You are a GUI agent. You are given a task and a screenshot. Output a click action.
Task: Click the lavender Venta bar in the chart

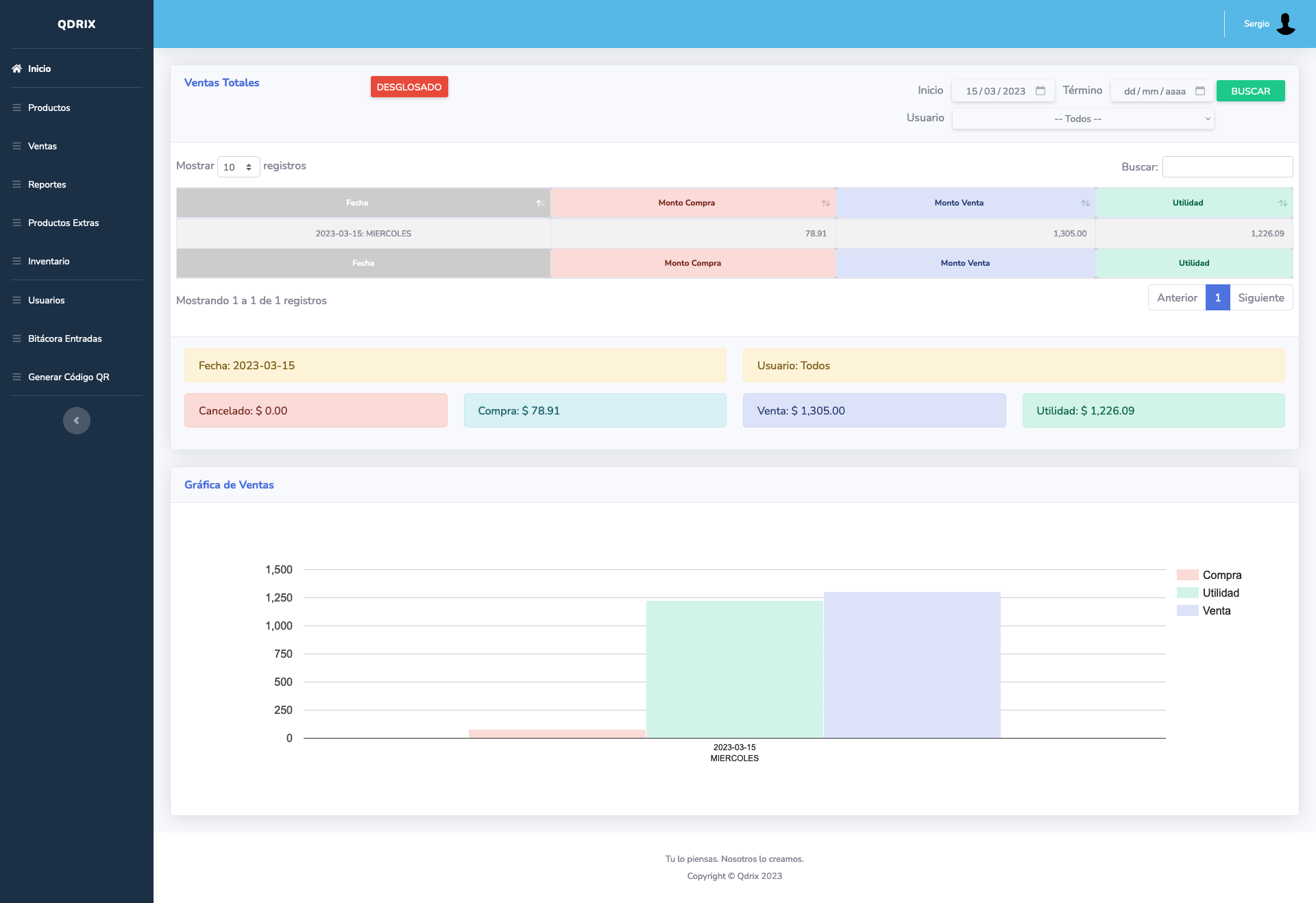click(912, 665)
